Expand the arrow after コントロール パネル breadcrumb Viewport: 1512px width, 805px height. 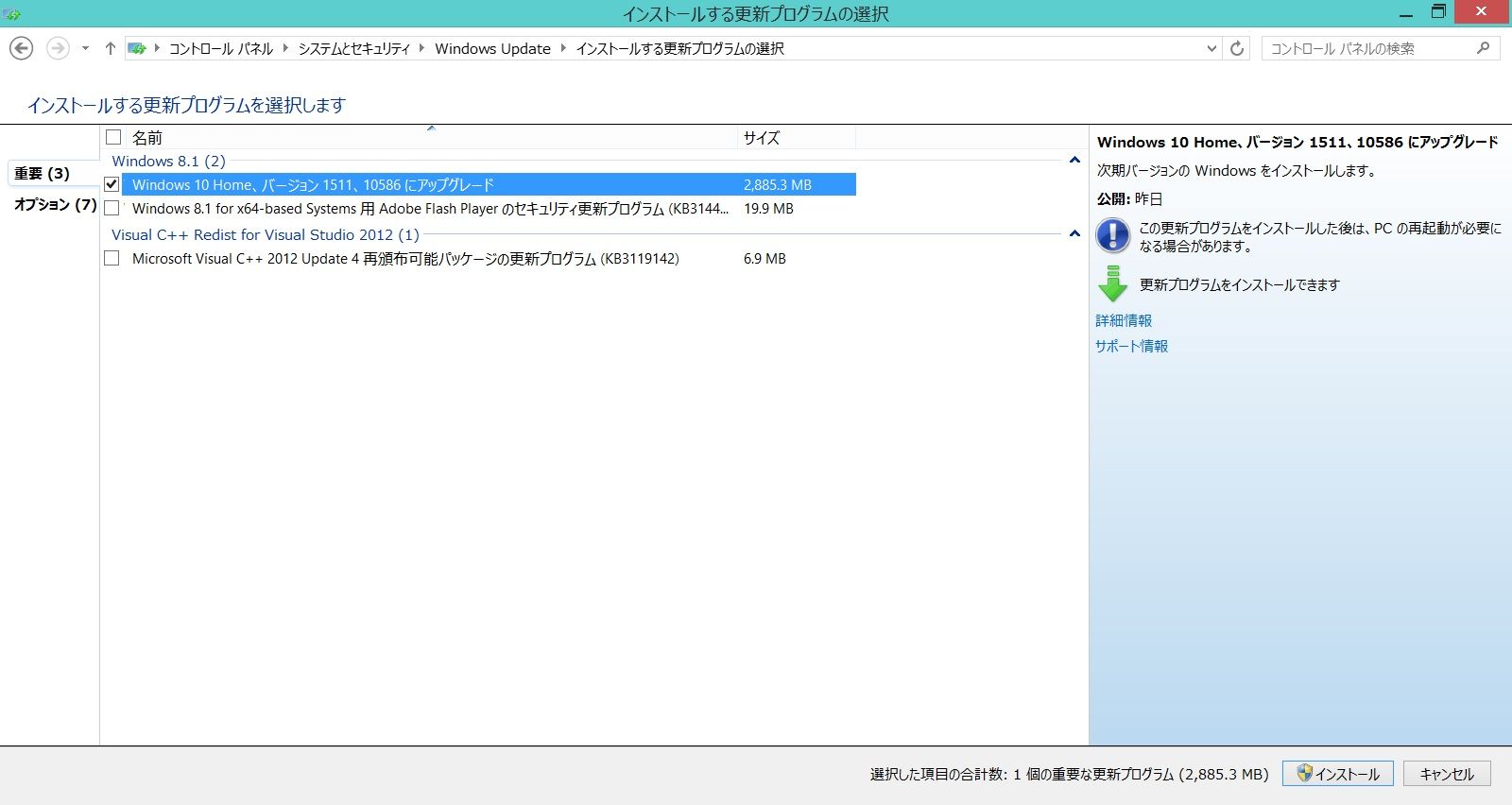(285, 48)
